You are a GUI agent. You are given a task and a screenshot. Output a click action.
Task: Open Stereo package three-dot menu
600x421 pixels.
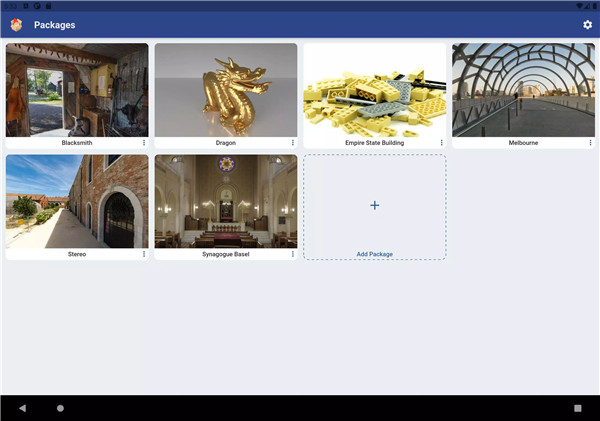click(x=144, y=254)
